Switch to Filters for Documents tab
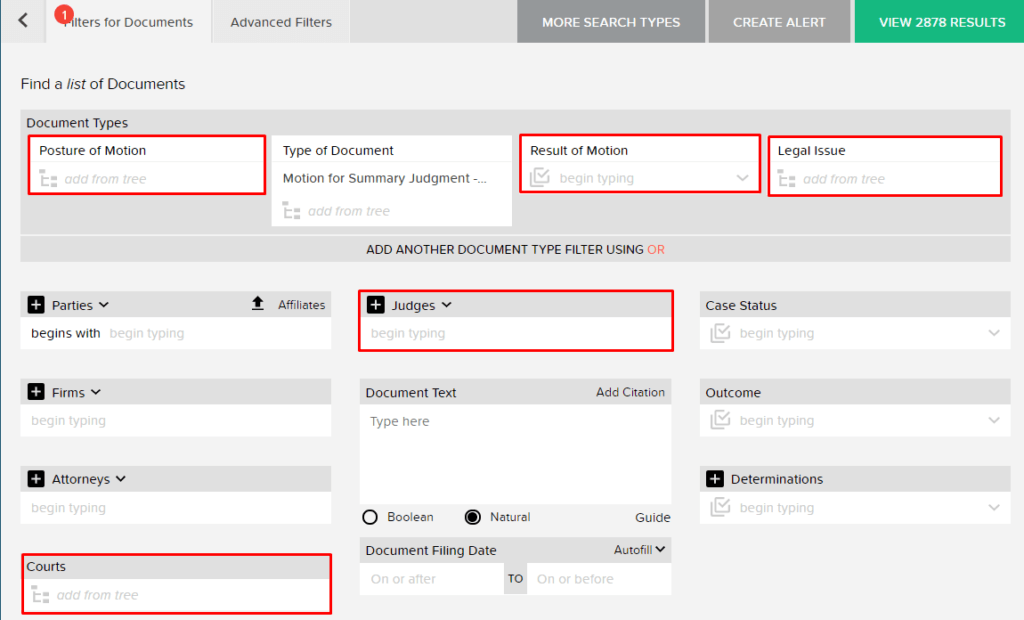1024x620 pixels. pyautogui.click(x=128, y=22)
